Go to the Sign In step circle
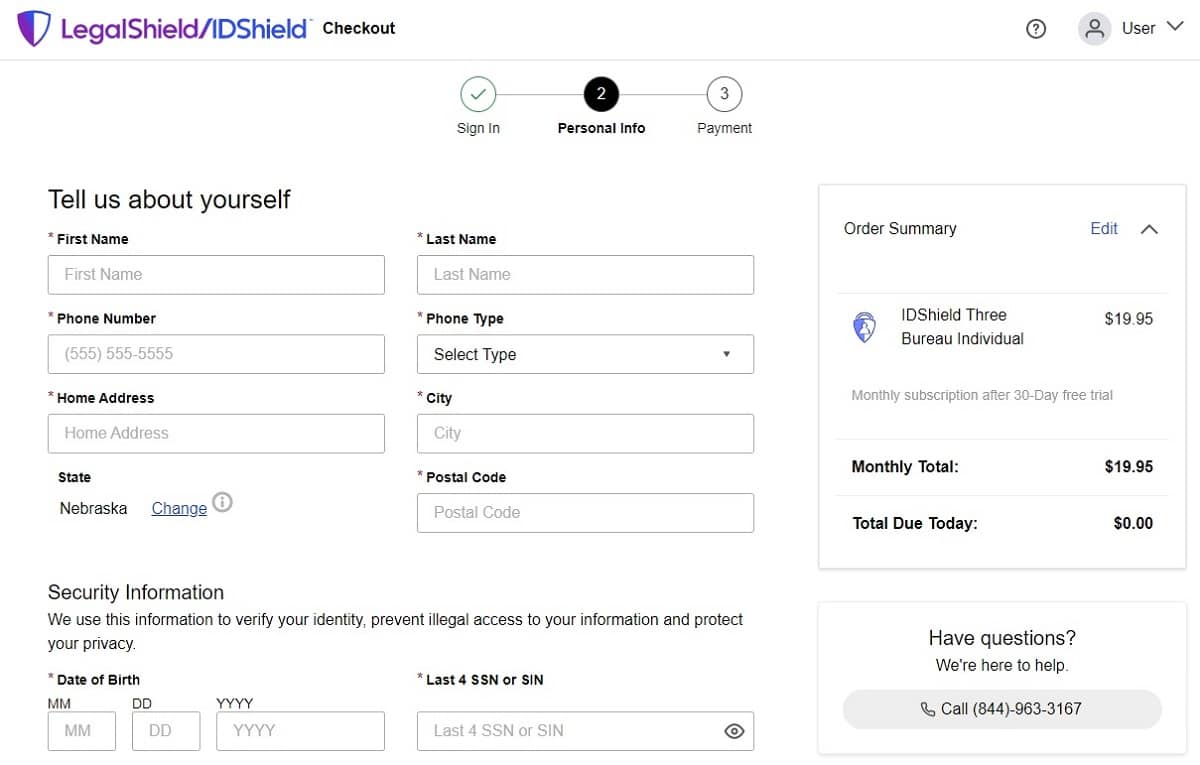 (478, 95)
